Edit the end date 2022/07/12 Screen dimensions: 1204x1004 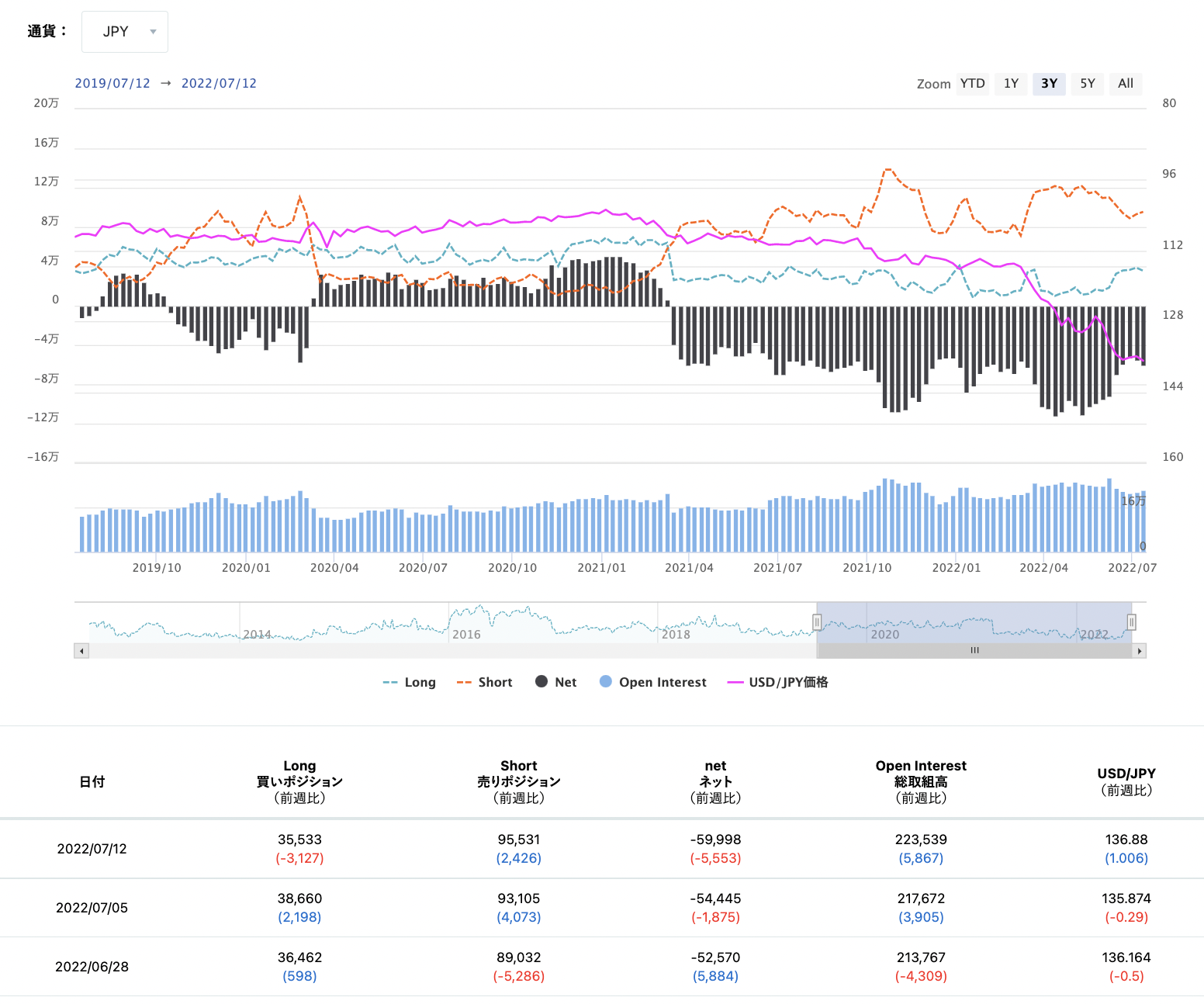[219, 84]
